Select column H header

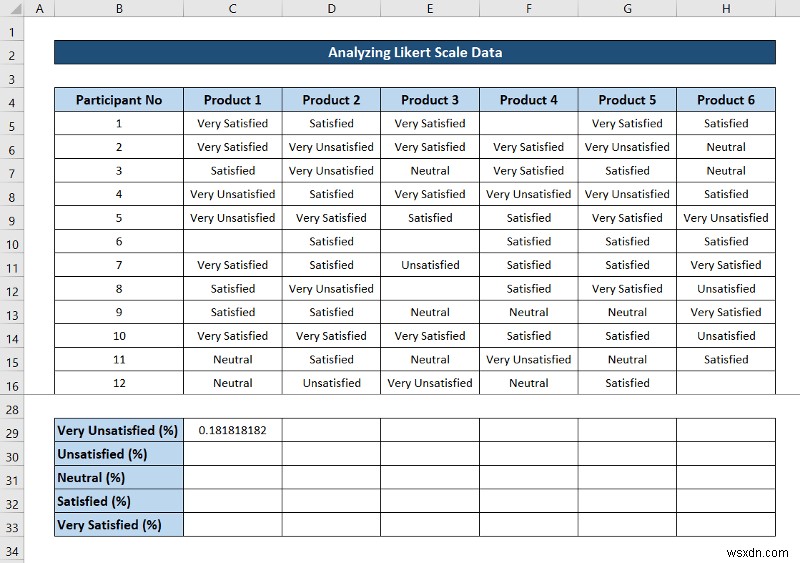726,8
